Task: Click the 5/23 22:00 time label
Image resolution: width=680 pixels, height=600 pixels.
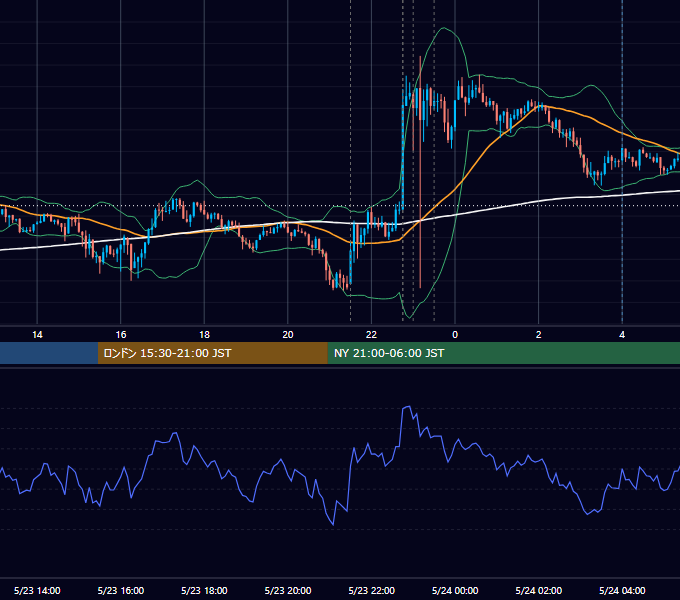Action: pos(372,590)
